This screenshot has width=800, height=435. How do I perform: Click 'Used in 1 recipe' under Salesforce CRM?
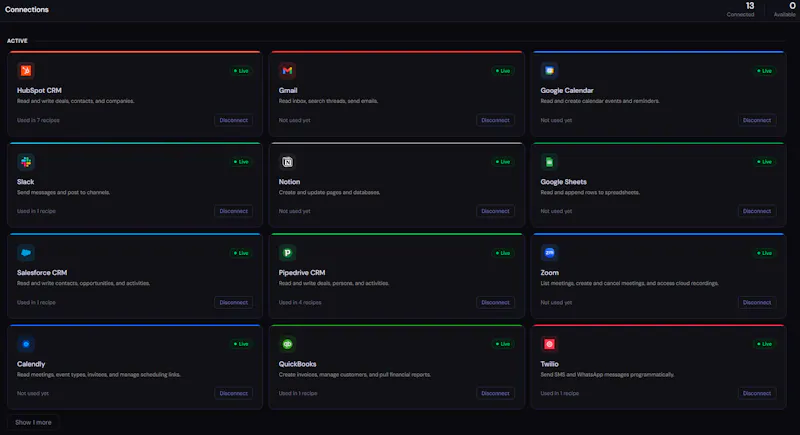(x=36, y=302)
